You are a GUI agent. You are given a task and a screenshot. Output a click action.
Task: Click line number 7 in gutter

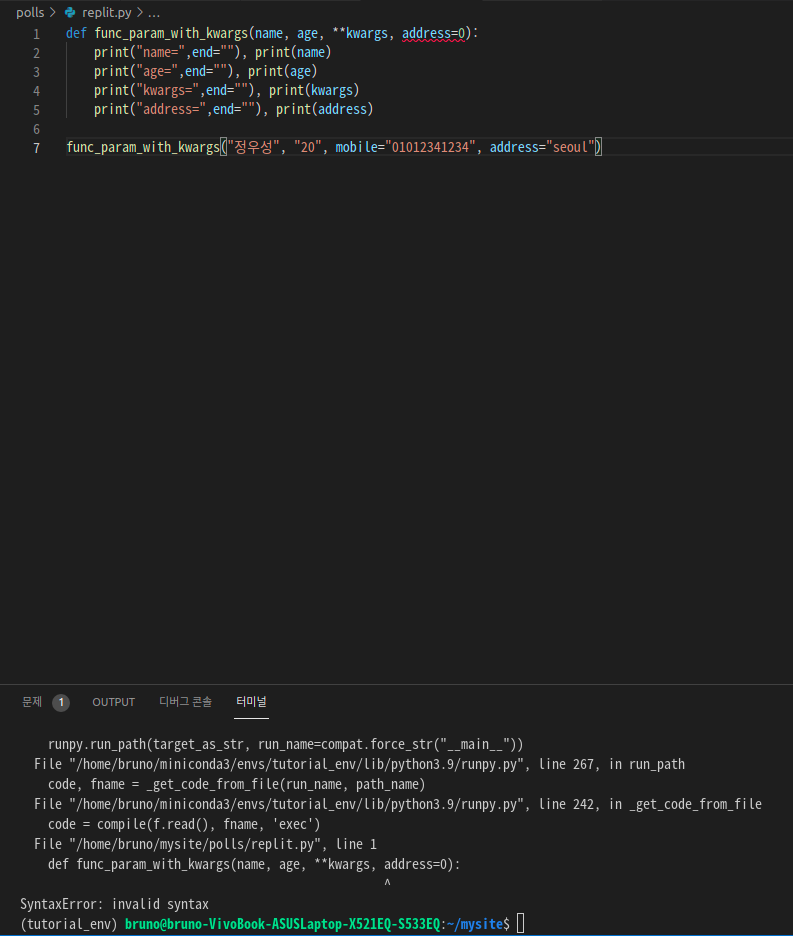coord(36,148)
